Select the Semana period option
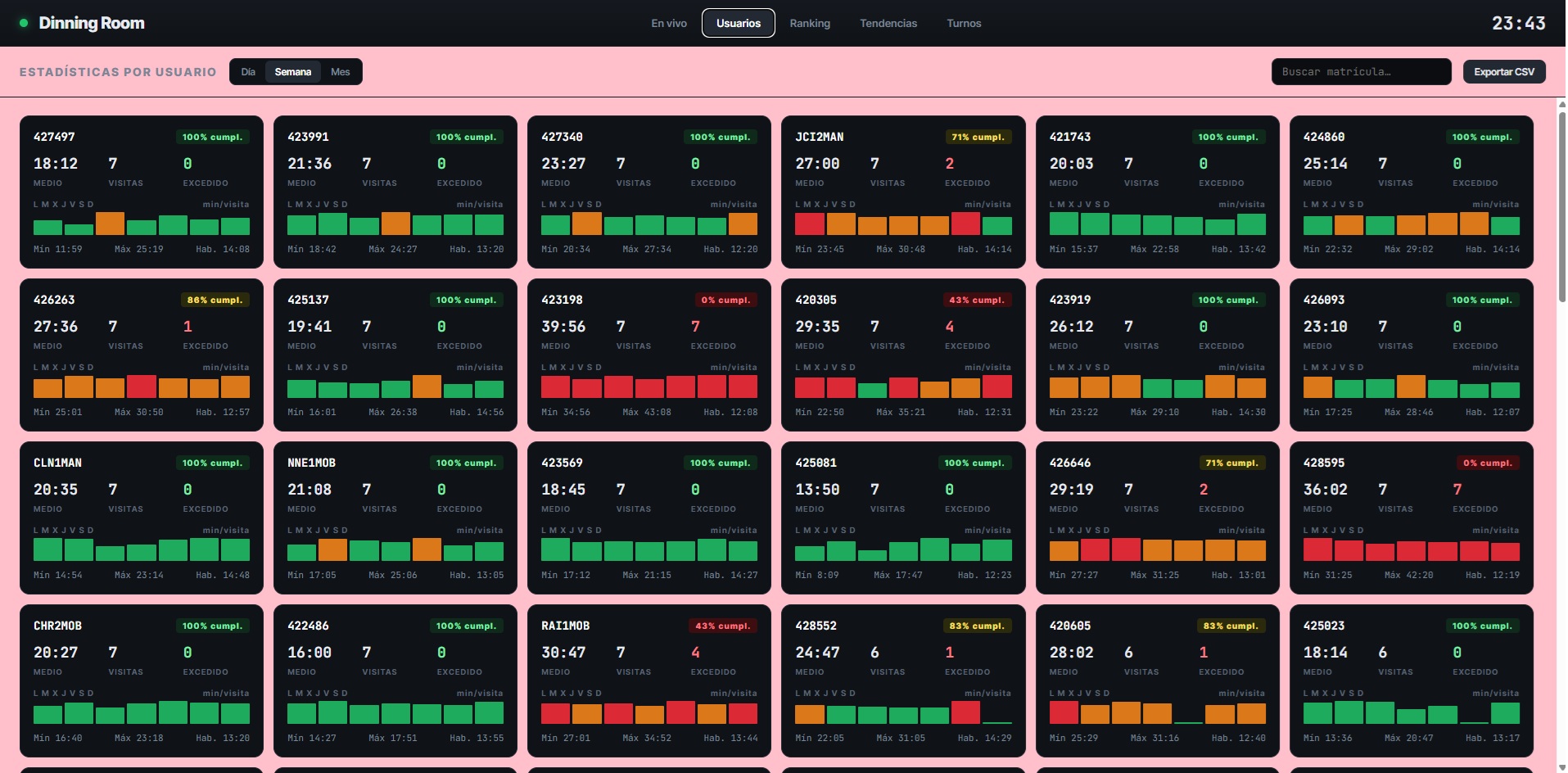The image size is (1568, 773). pos(293,72)
